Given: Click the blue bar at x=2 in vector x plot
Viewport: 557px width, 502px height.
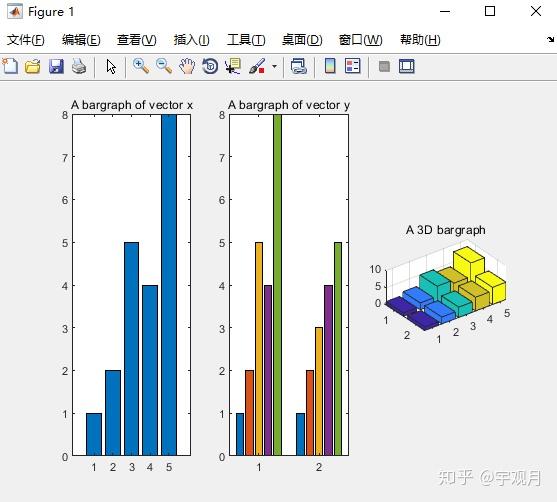Looking at the screenshot, I should pos(113,413).
